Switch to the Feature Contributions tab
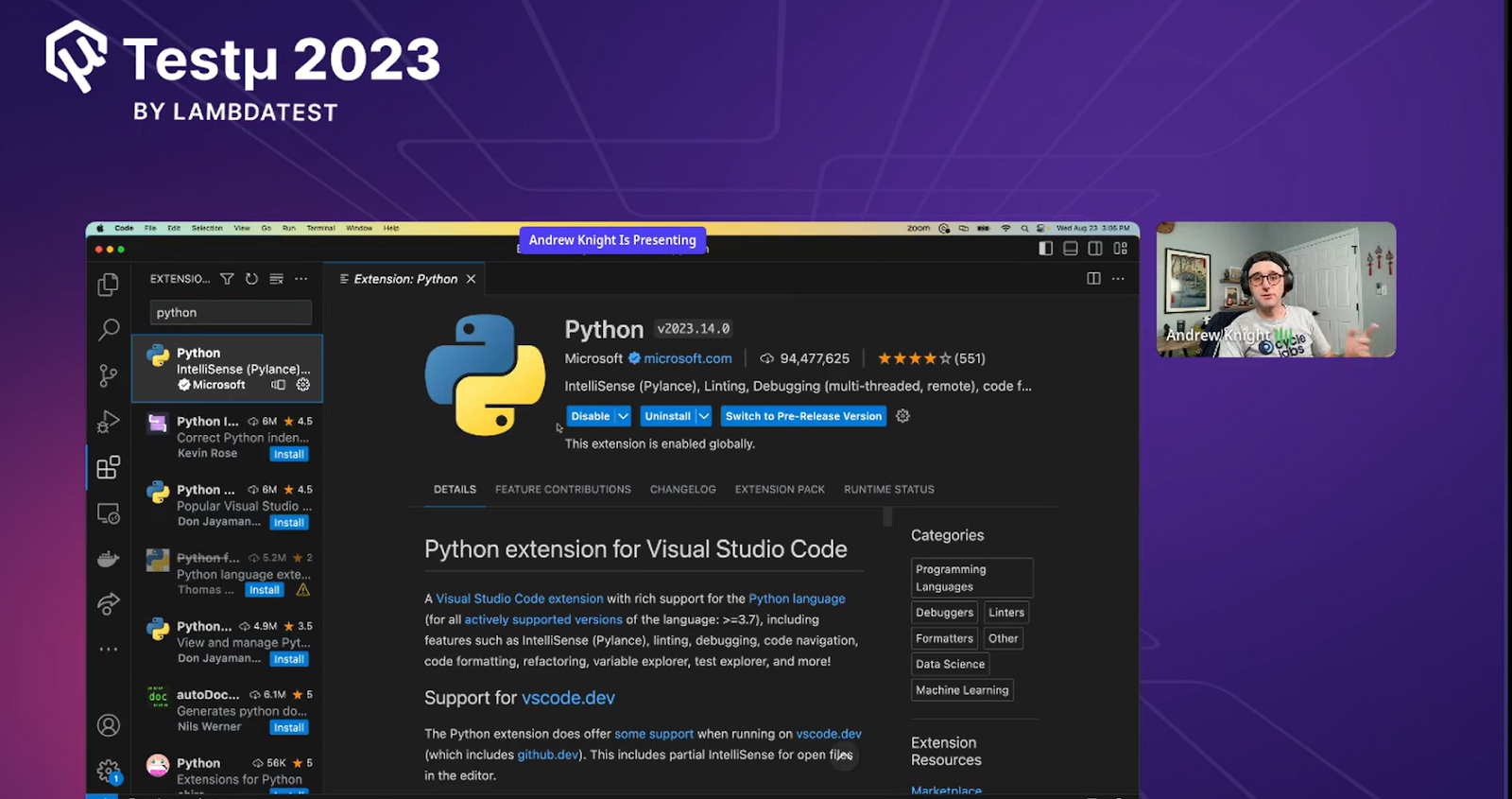1512x799 pixels. [x=563, y=490]
